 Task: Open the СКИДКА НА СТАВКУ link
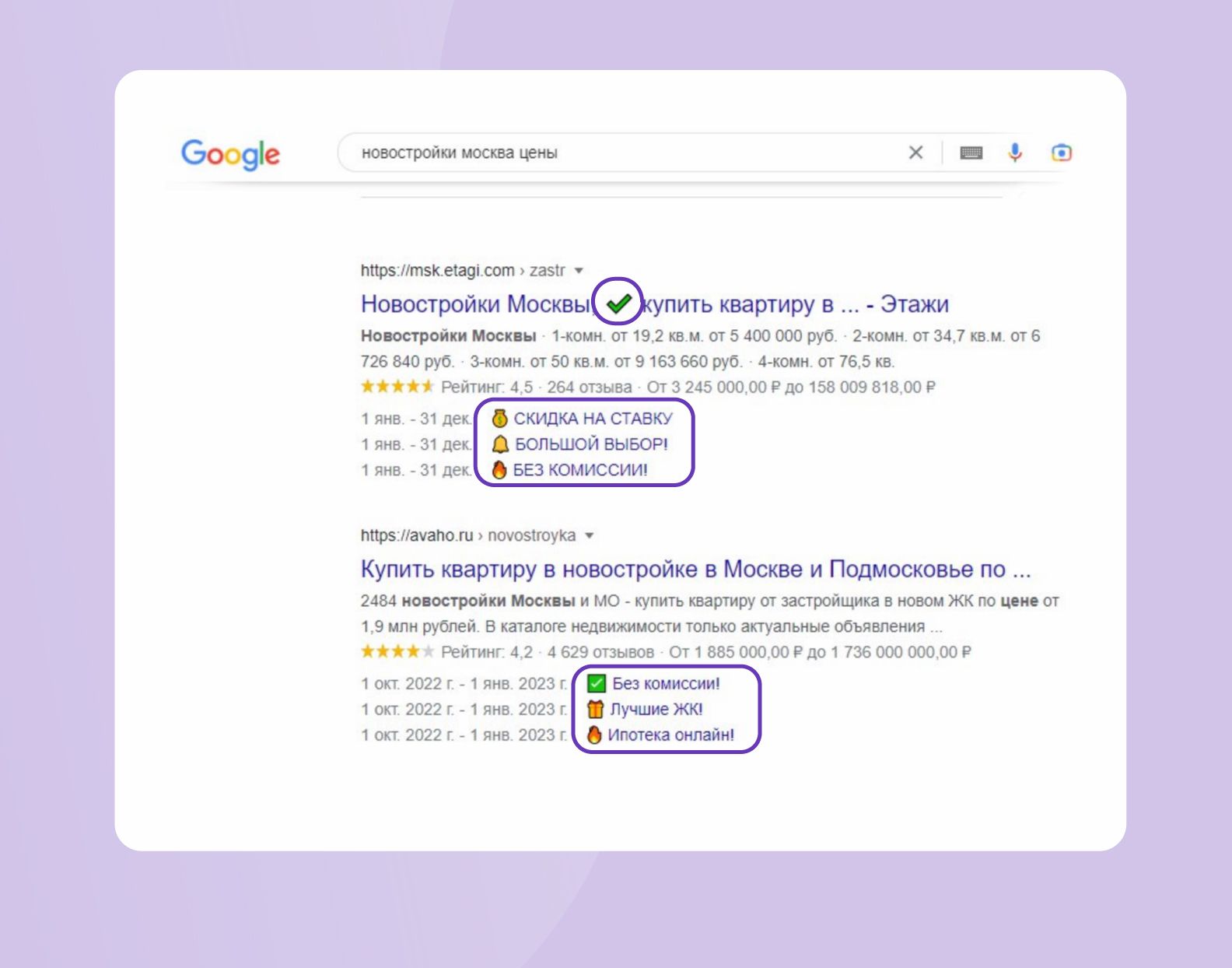click(x=593, y=419)
